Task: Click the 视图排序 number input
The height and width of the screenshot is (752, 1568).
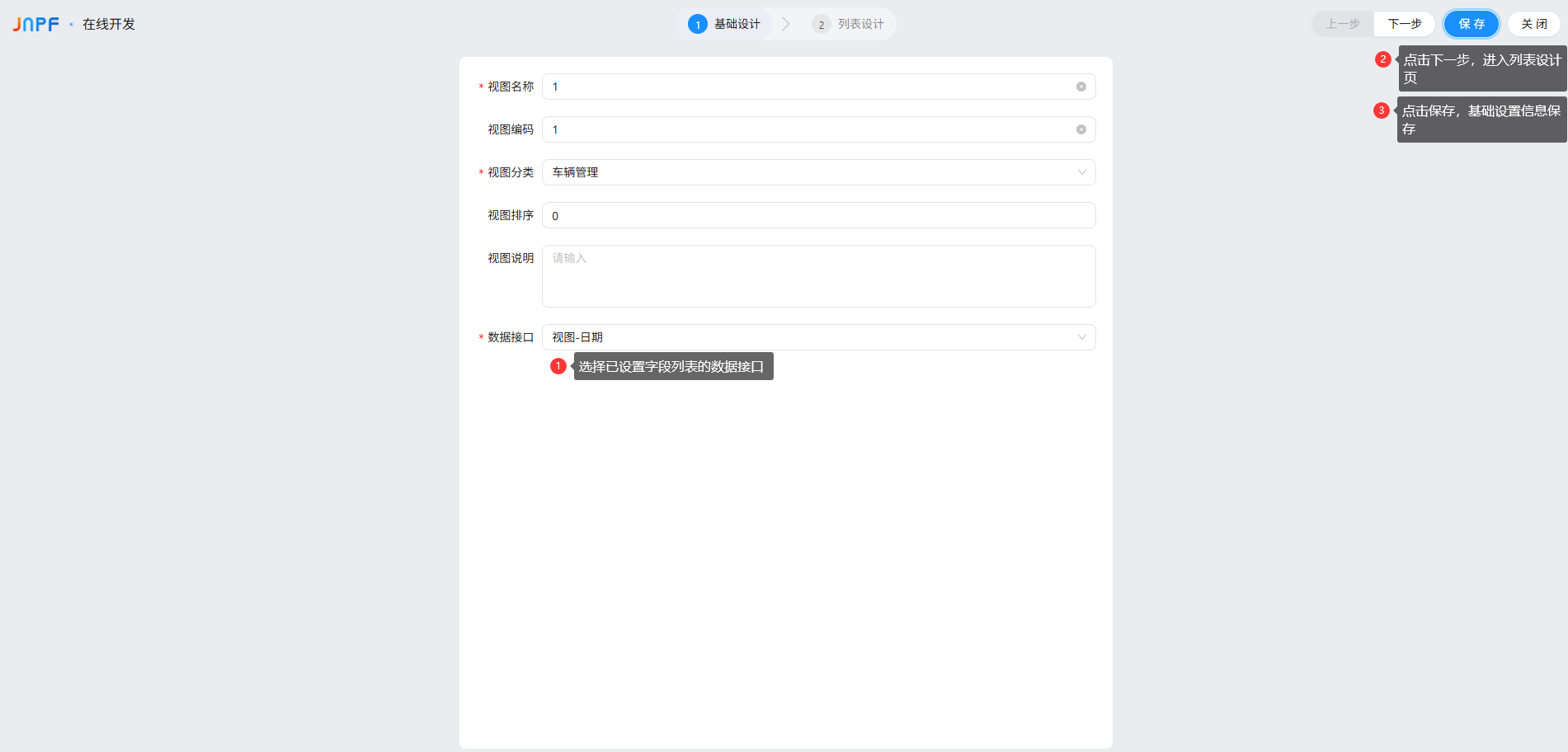Action: coord(818,215)
